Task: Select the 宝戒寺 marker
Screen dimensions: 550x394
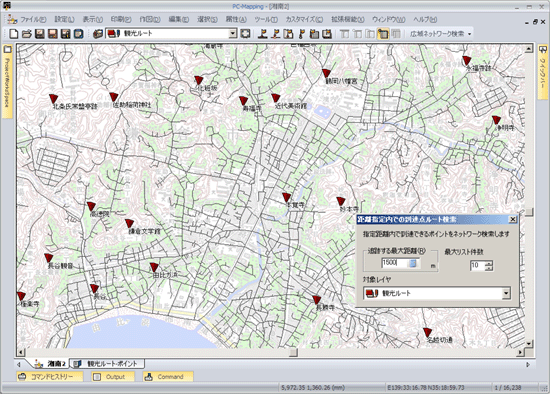Action: (287, 197)
